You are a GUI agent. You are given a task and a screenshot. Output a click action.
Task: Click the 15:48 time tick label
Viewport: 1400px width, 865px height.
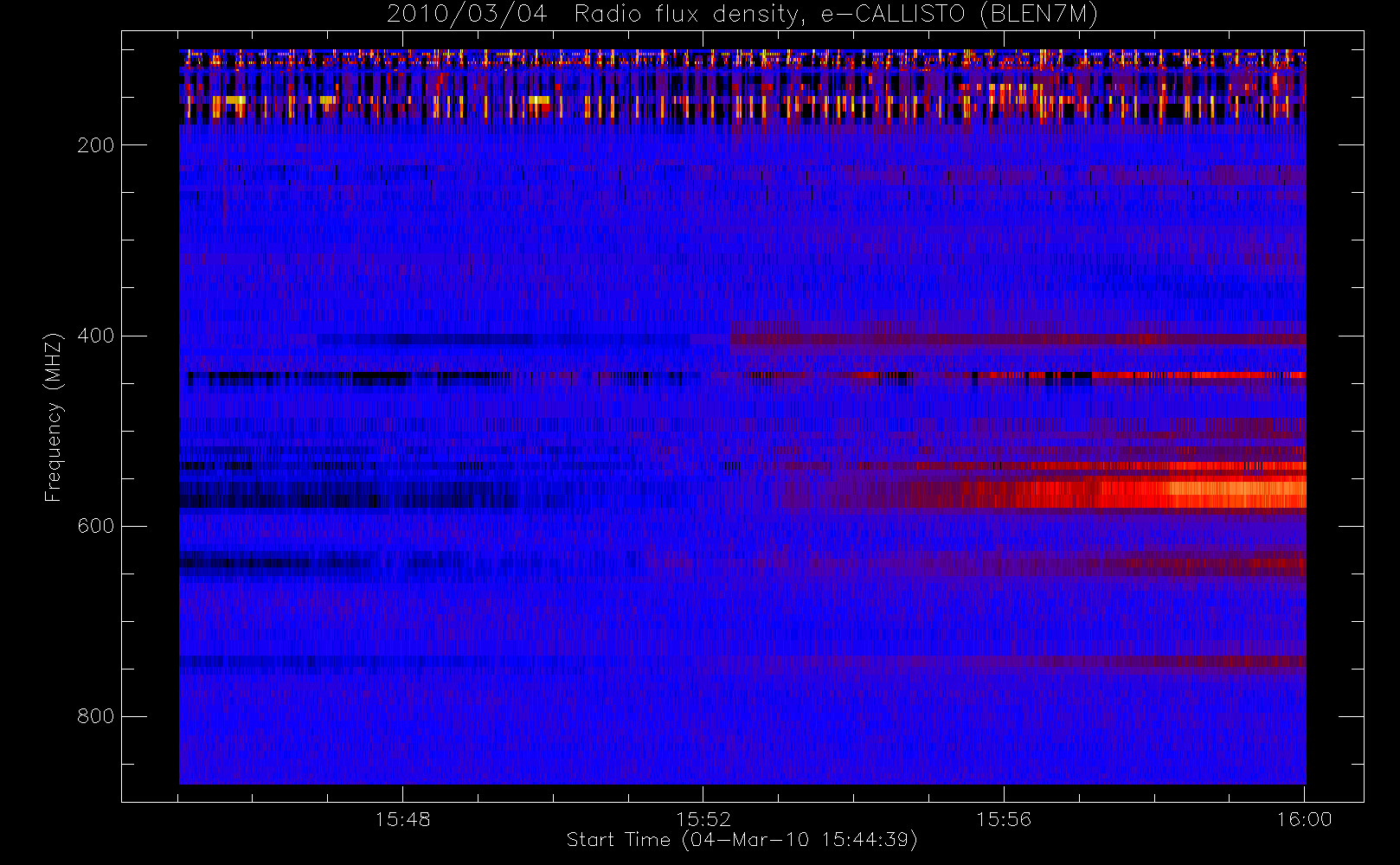tap(402, 819)
